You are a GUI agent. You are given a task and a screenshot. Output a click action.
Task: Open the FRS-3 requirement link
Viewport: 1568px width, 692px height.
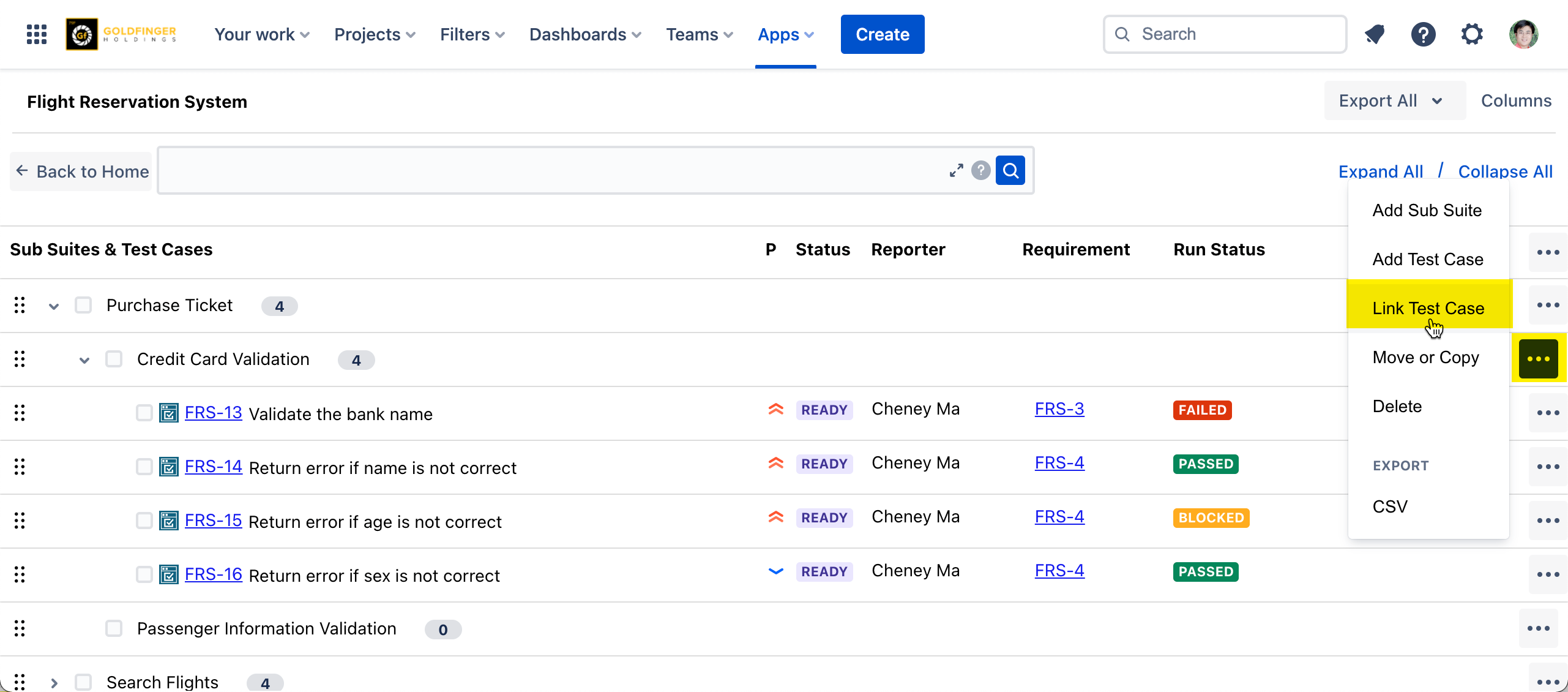(1059, 409)
